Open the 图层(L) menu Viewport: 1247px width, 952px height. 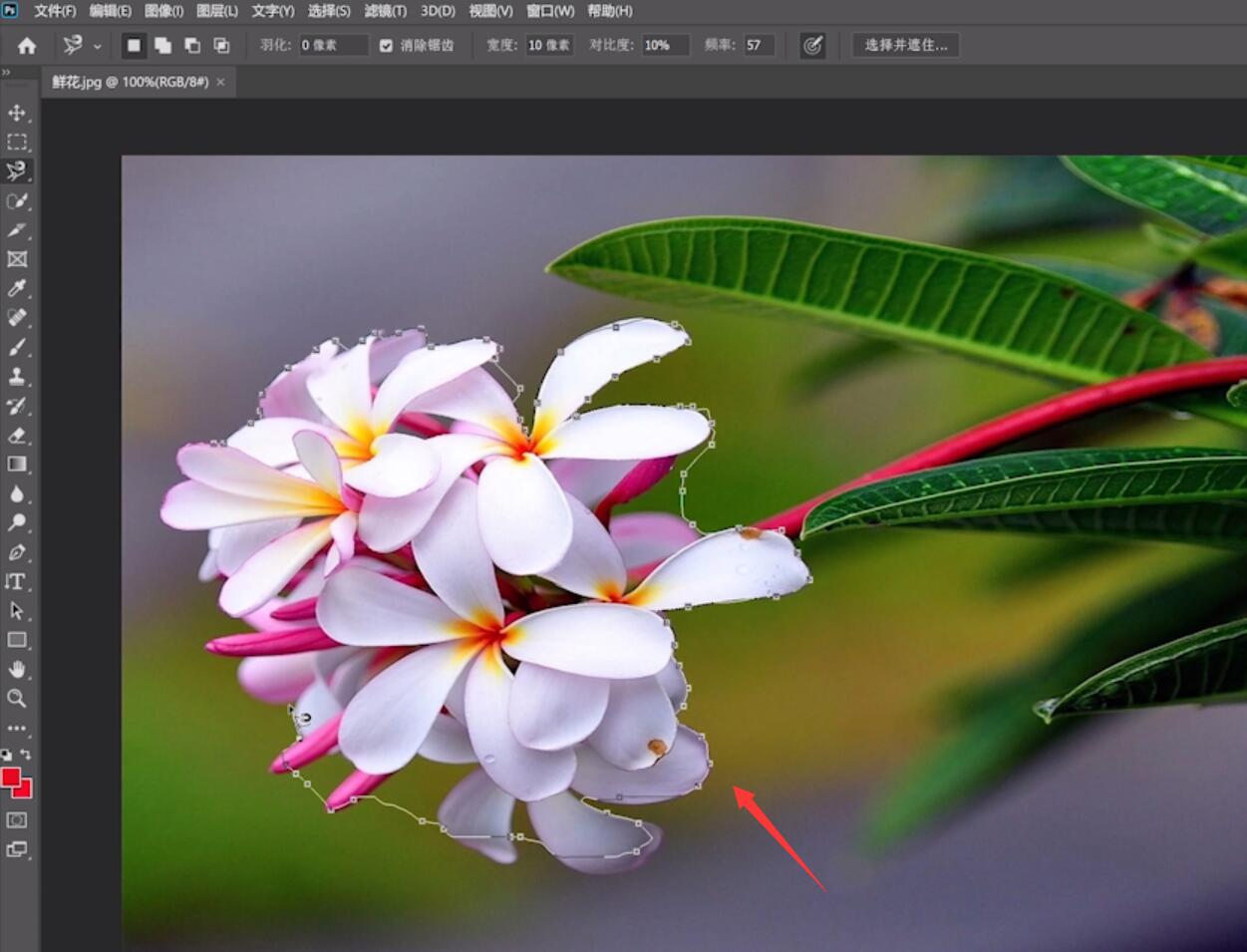tap(217, 11)
